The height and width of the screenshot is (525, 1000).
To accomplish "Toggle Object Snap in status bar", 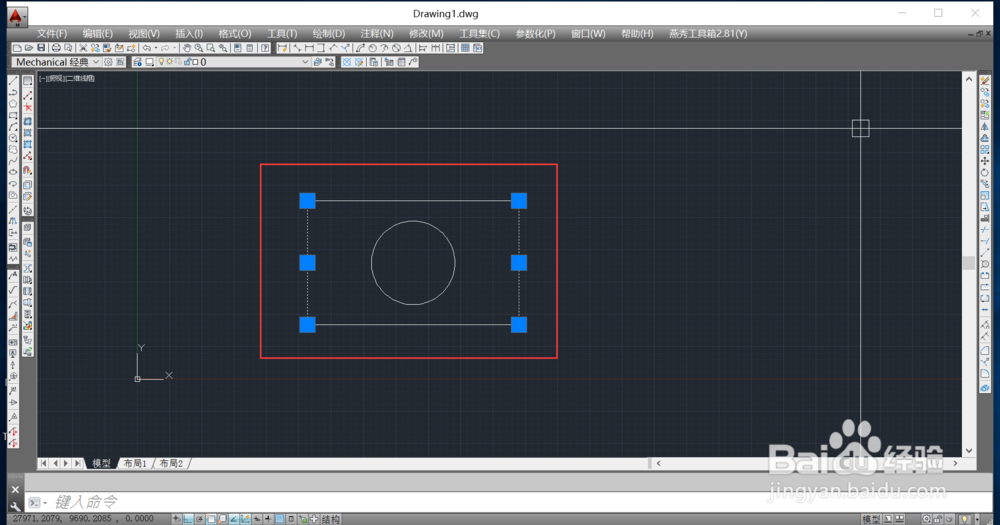I will tap(211, 519).
